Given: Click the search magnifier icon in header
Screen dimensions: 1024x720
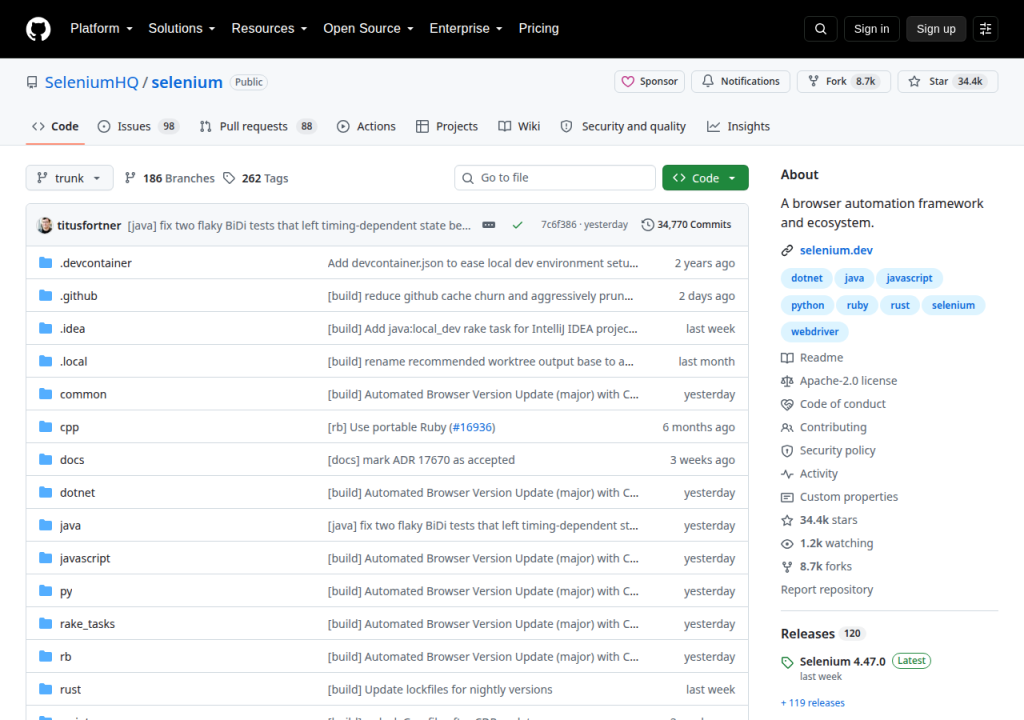Looking at the screenshot, I should (820, 29).
